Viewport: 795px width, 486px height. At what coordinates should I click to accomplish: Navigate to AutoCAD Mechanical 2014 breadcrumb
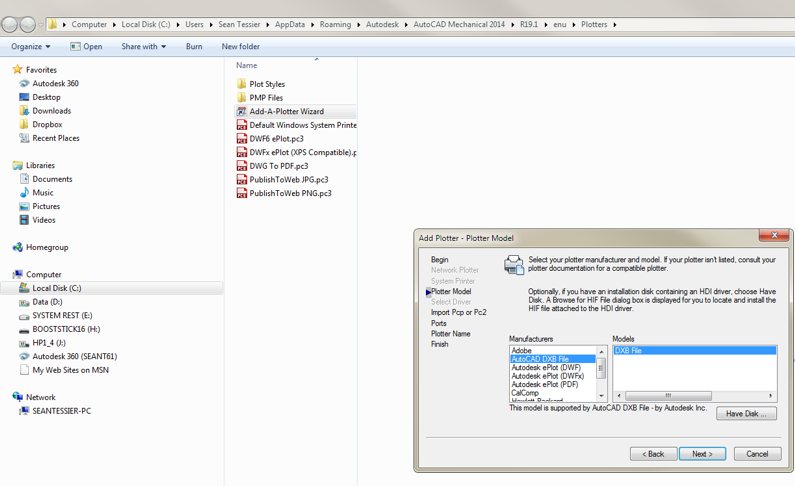click(x=459, y=24)
